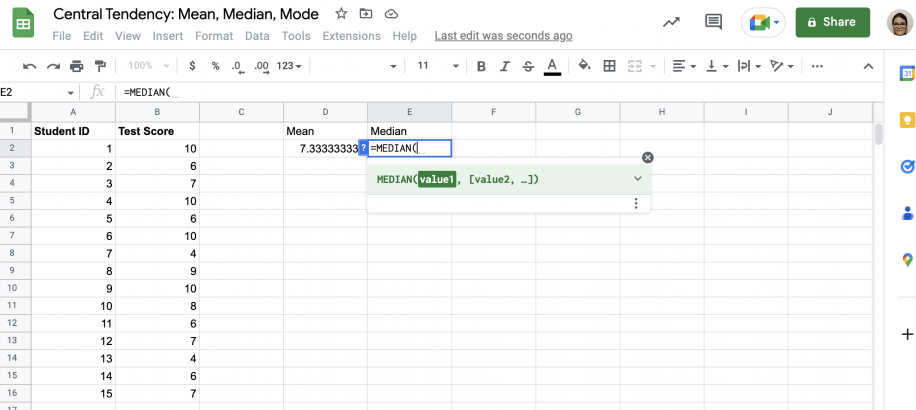Open text wrapping dropdown
Screen dimensions: 916x410
pos(750,66)
